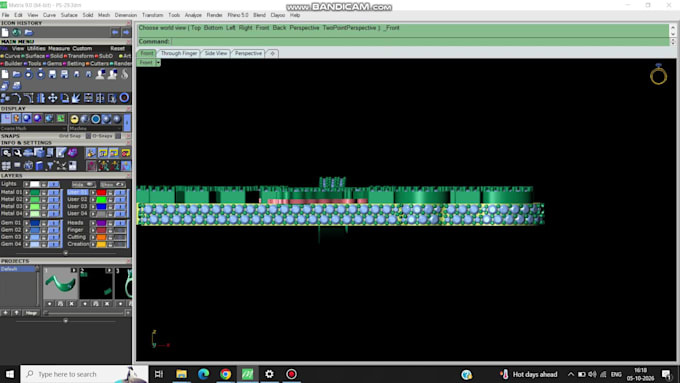
Task: Switch to the Perspective viewport tab
Action: (248, 53)
